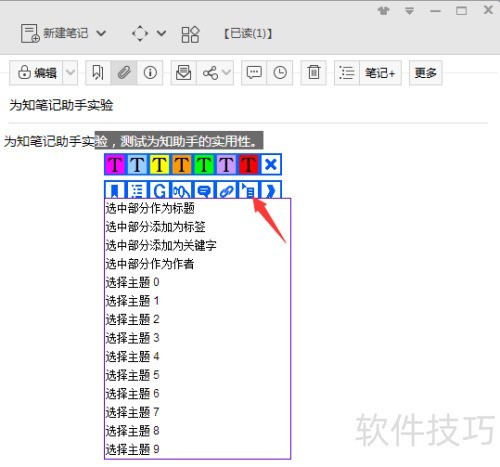Image resolution: width=500 pixels, height=467 pixels.
Task: Select 选择主题 7 from menu
Action: tap(197, 413)
